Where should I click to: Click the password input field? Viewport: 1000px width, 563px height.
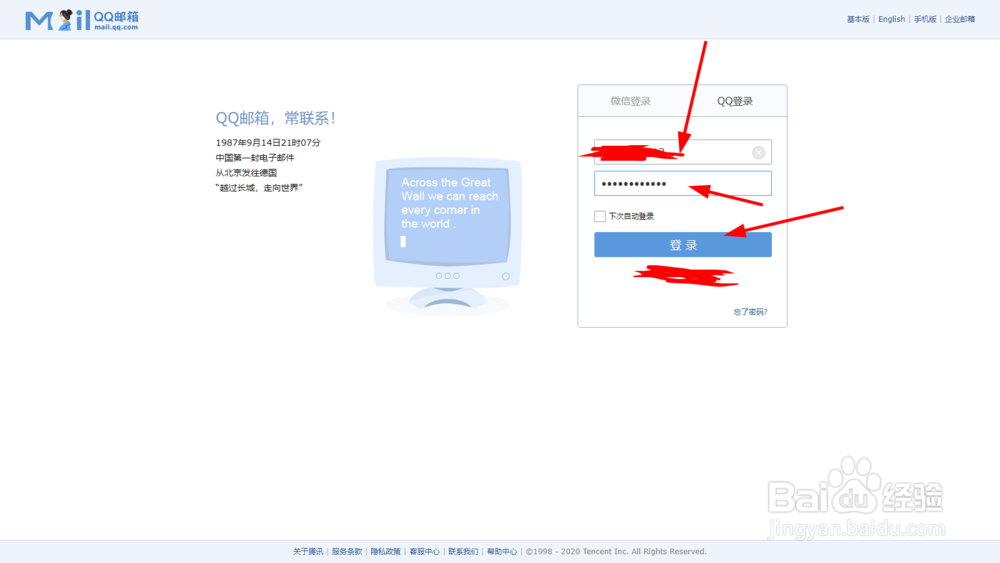pos(682,184)
